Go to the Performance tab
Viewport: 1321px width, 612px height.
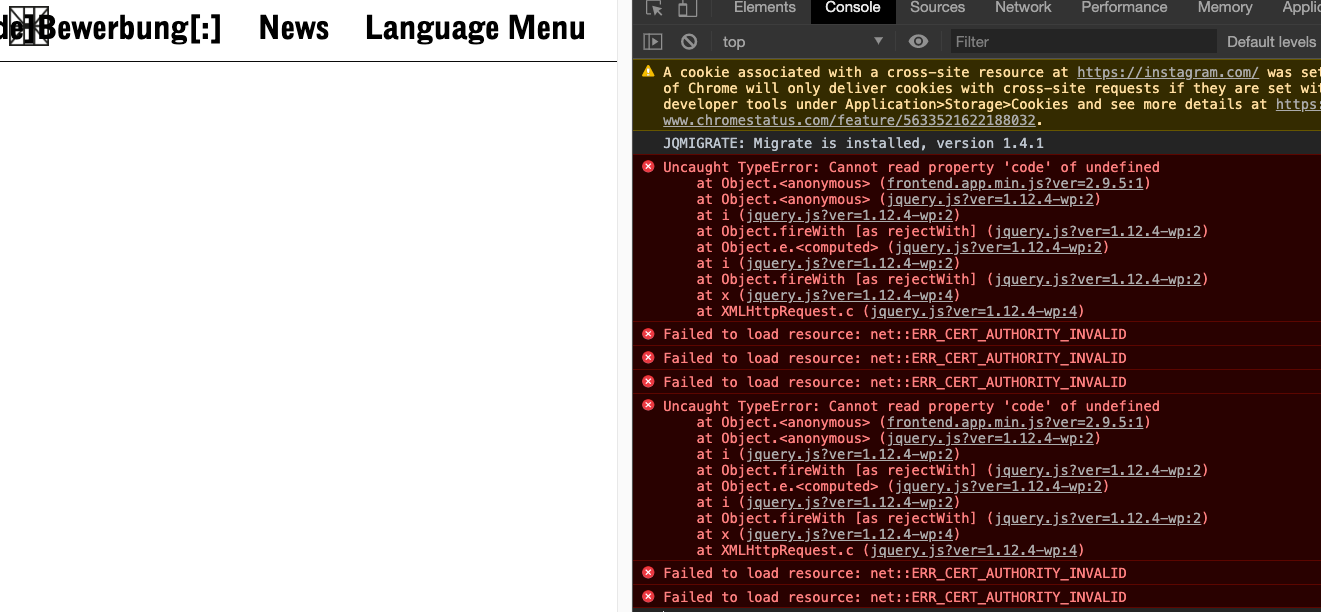point(1124,8)
